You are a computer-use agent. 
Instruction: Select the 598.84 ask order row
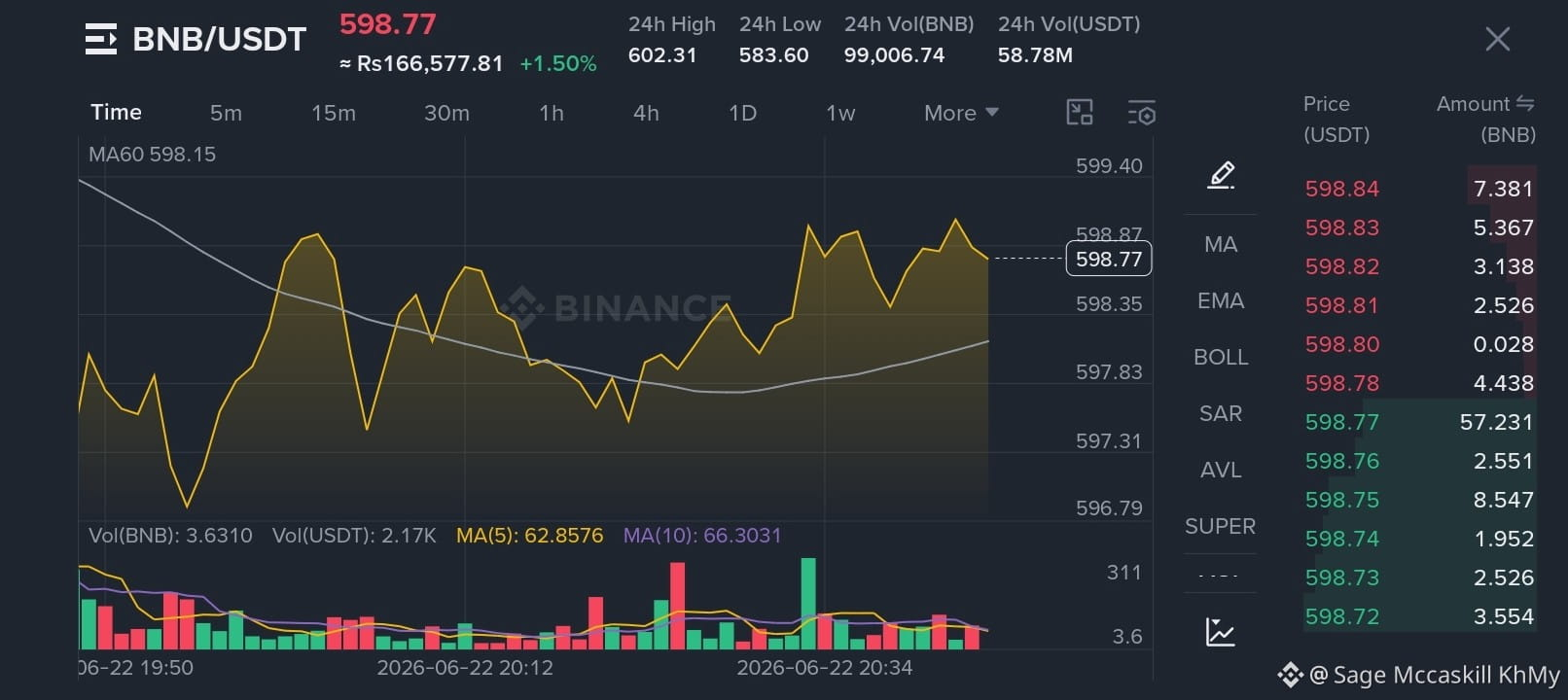(x=1419, y=189)
